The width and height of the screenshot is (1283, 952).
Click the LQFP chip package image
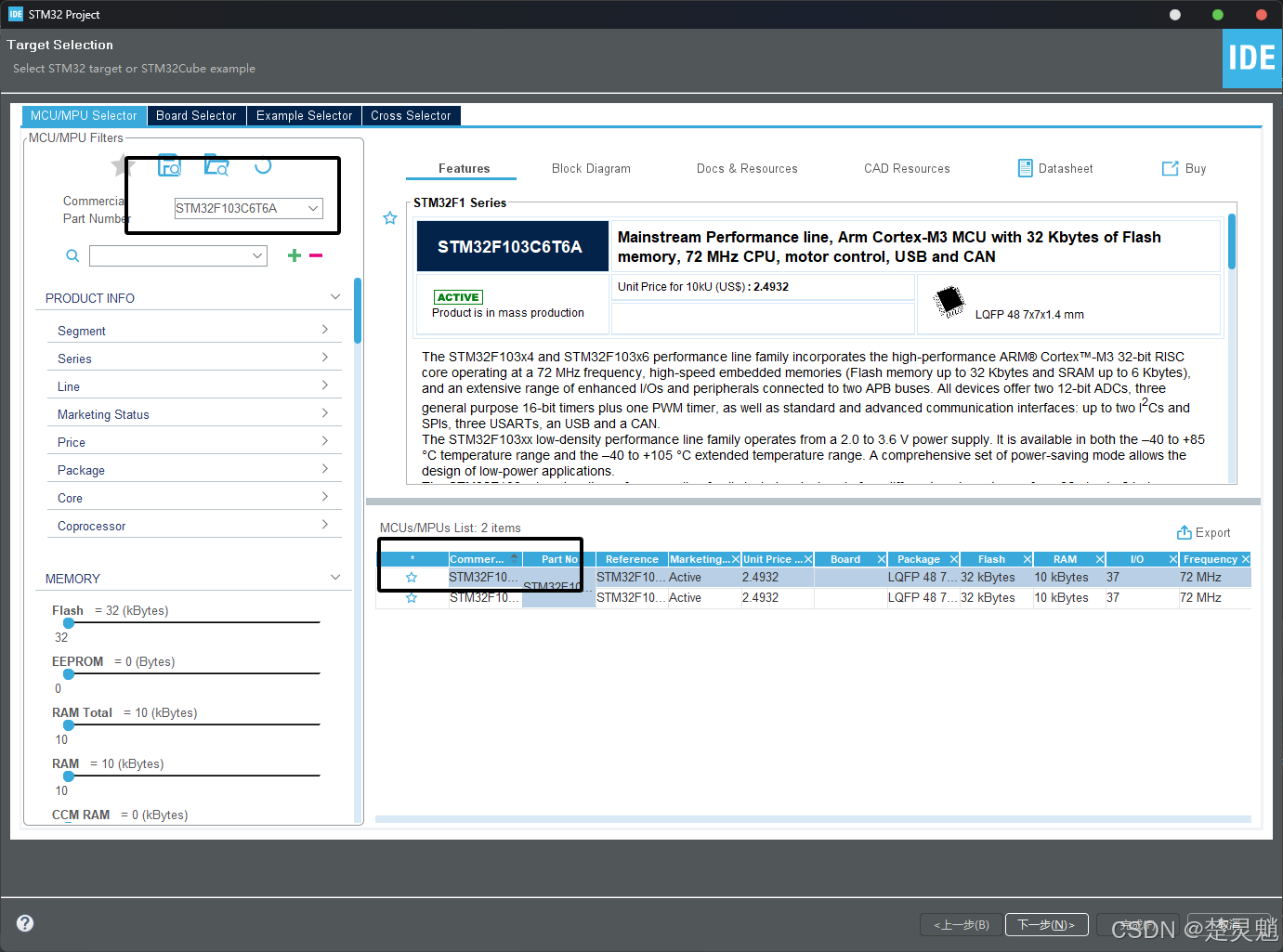click(949, 302)
